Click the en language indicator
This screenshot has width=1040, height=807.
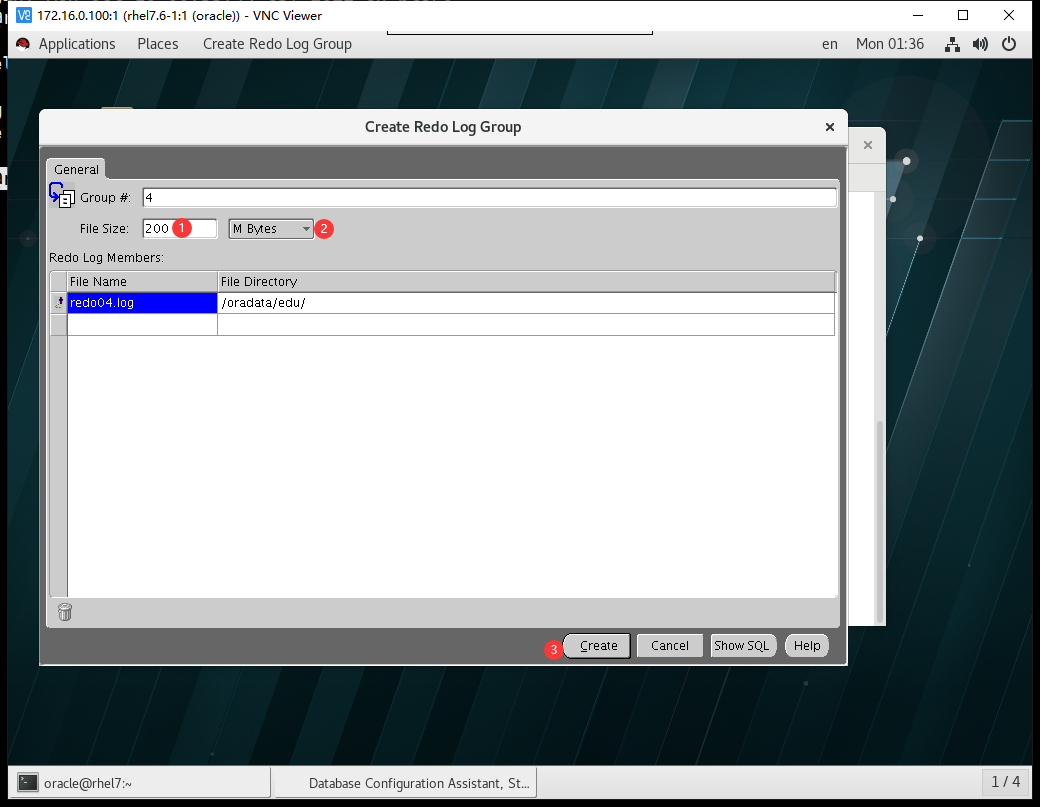[830, 44]
